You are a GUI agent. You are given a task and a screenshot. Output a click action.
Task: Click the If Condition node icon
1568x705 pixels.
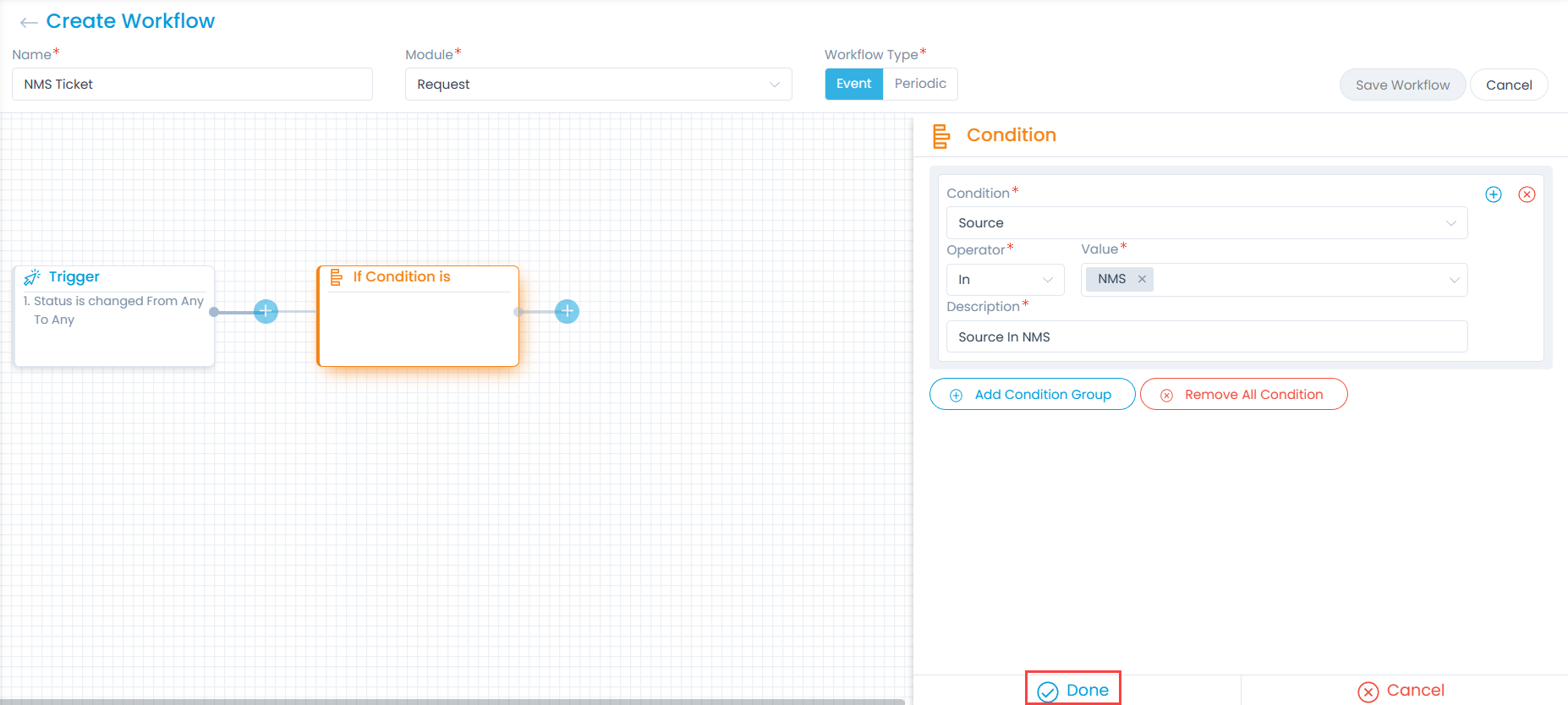336,277
